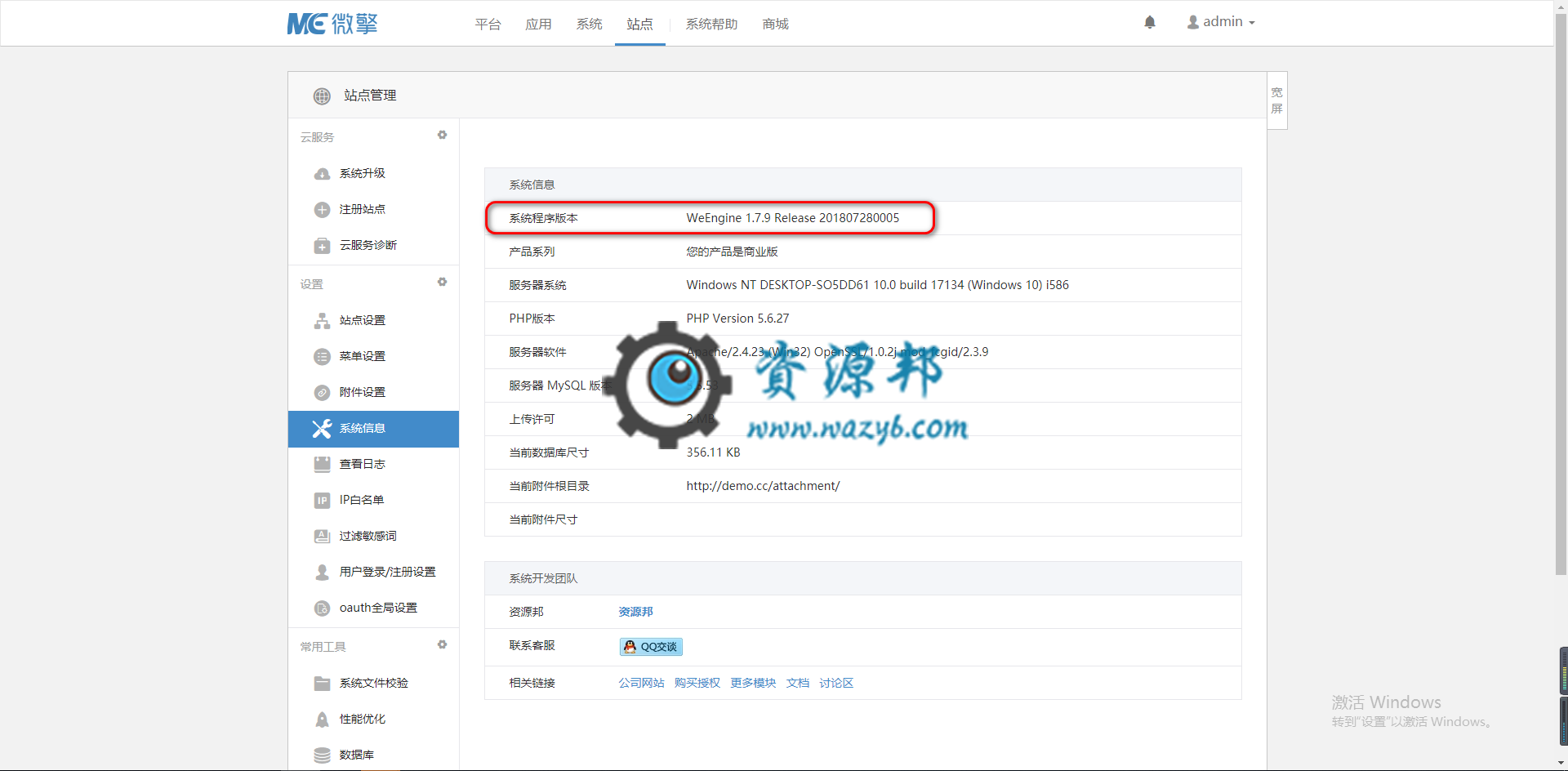This screenshot has height=771, width=1568.
Task: Open the 讨论区 link
Action: [836, 683]
